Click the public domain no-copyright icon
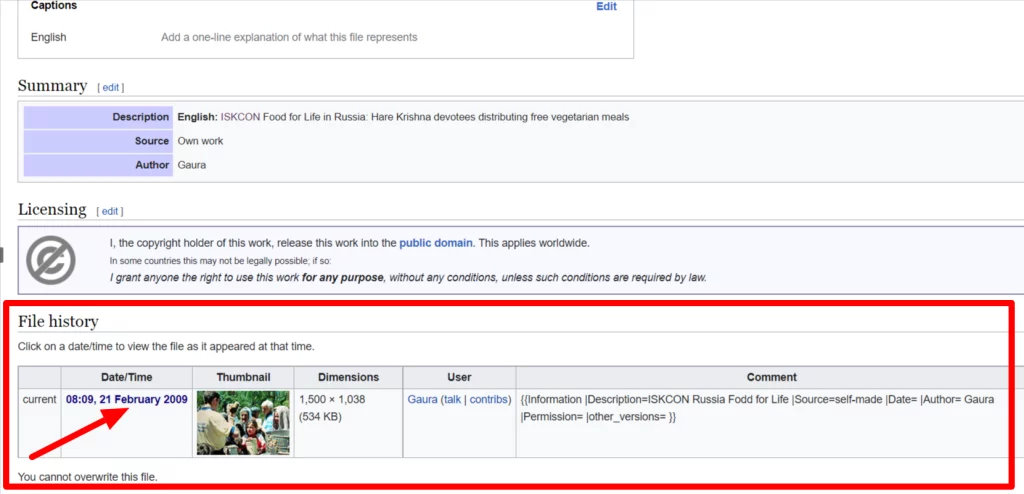Viewport: 1024px width, 494px height. pyautogui.click(x=50, y=260)
